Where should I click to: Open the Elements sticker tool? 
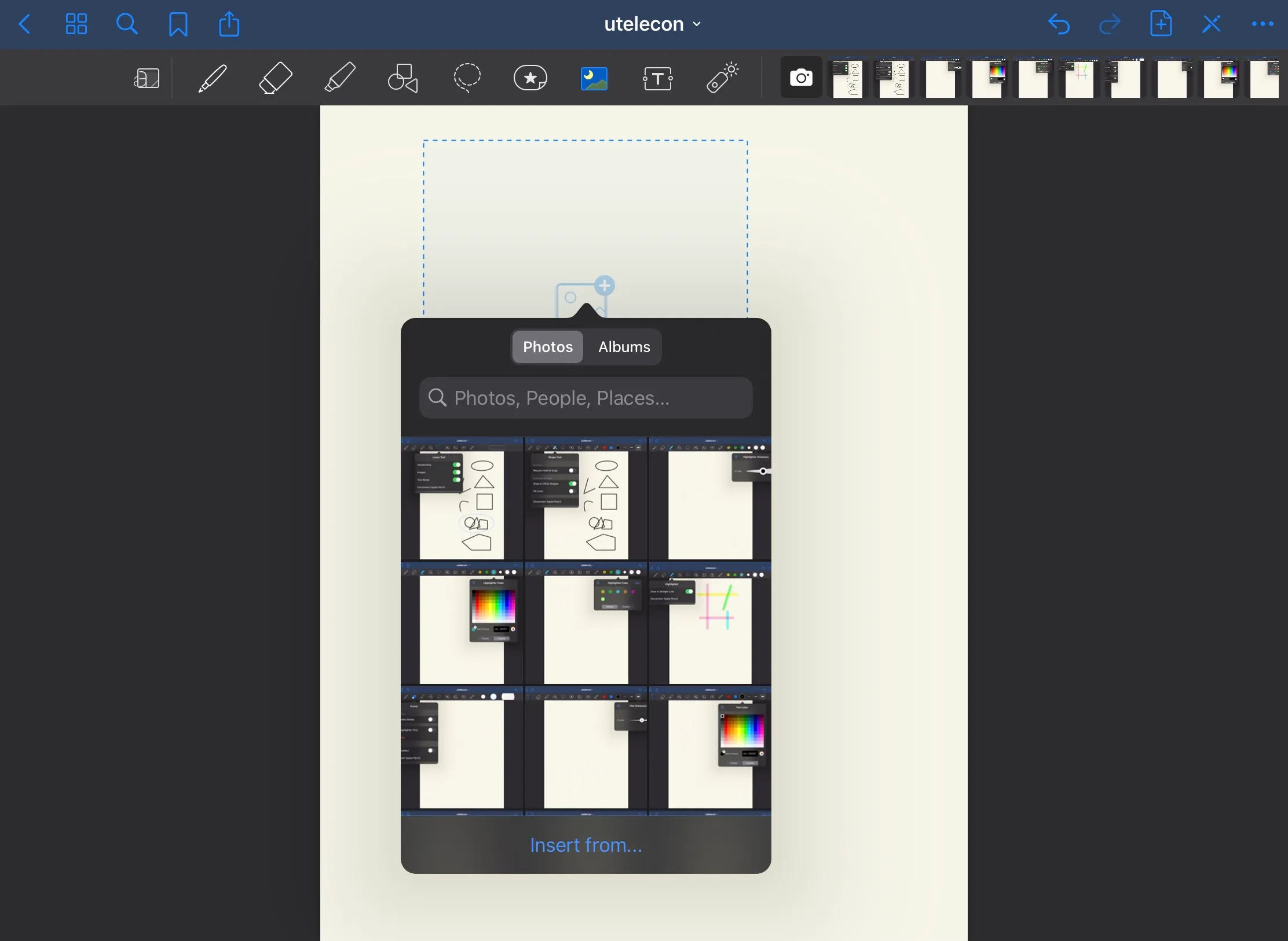(530, 78)
